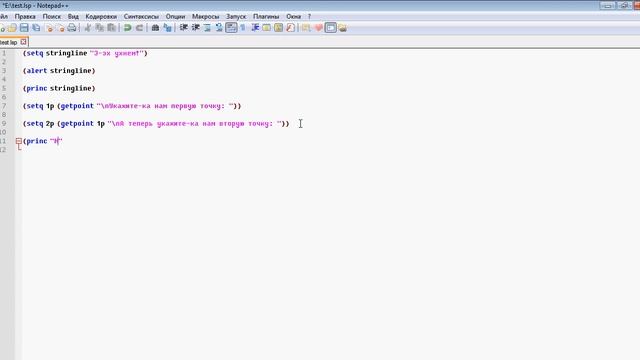Screen dimensions: 640x360
Task: Open a file with the folder icon
Action: tap(12, 28)
